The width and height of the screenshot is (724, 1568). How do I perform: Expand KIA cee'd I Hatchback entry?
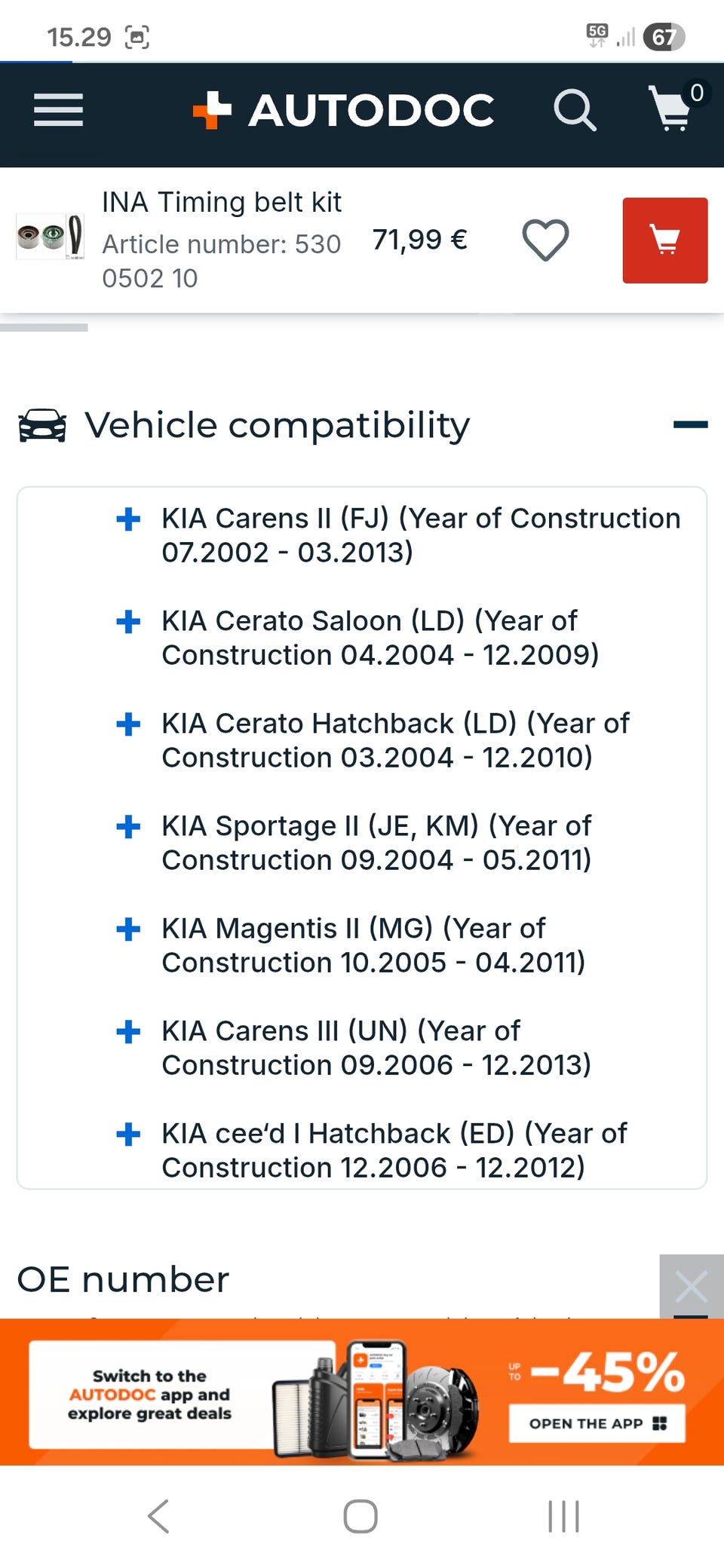(x=128, y=1134)
